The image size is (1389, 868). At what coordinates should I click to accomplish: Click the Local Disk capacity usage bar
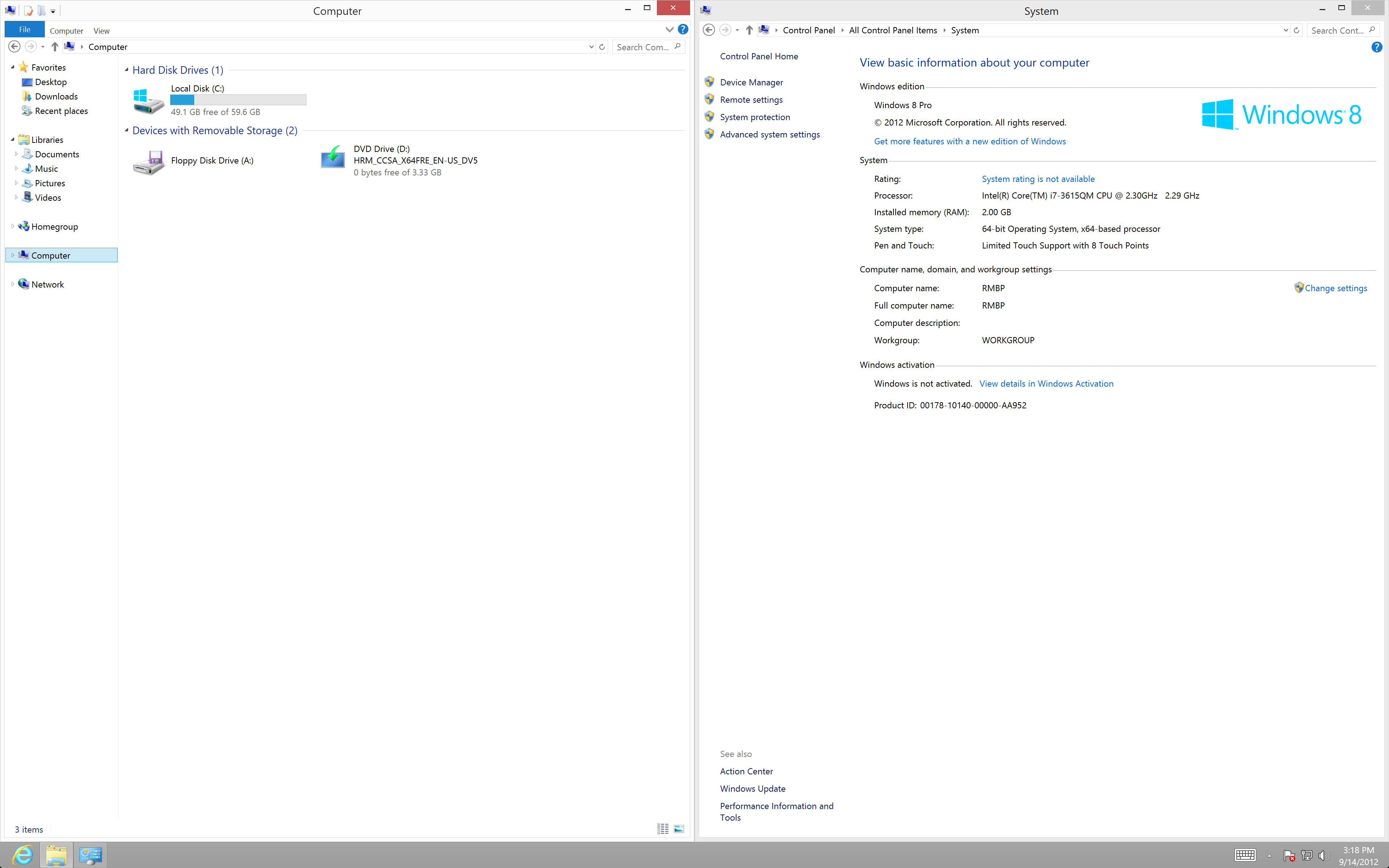click(x=238, y=100)
